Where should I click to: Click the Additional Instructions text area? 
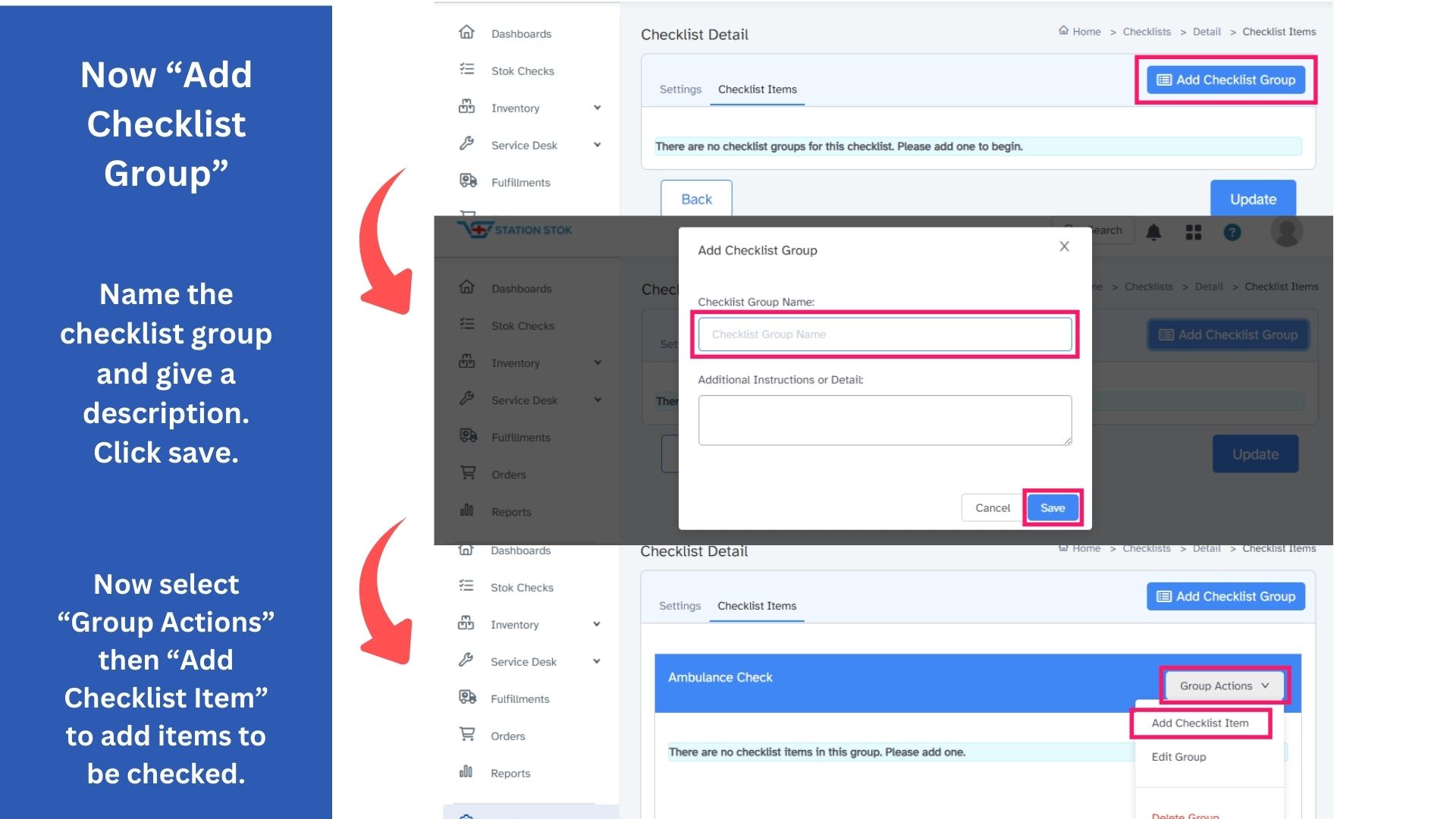[884, 419]
